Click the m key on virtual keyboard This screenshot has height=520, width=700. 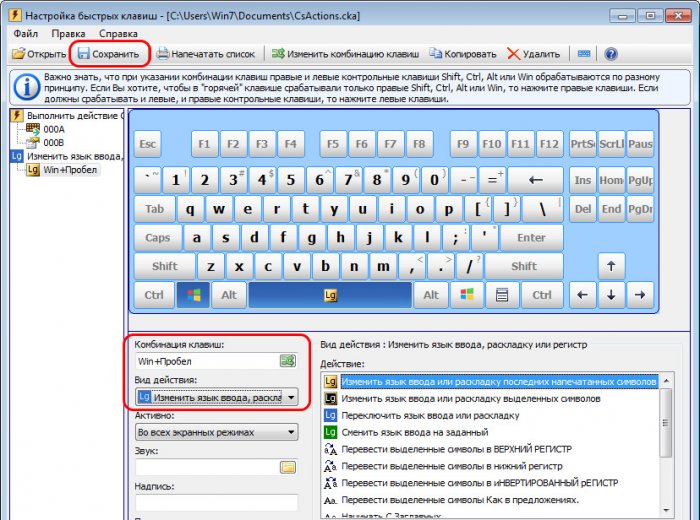383,266
